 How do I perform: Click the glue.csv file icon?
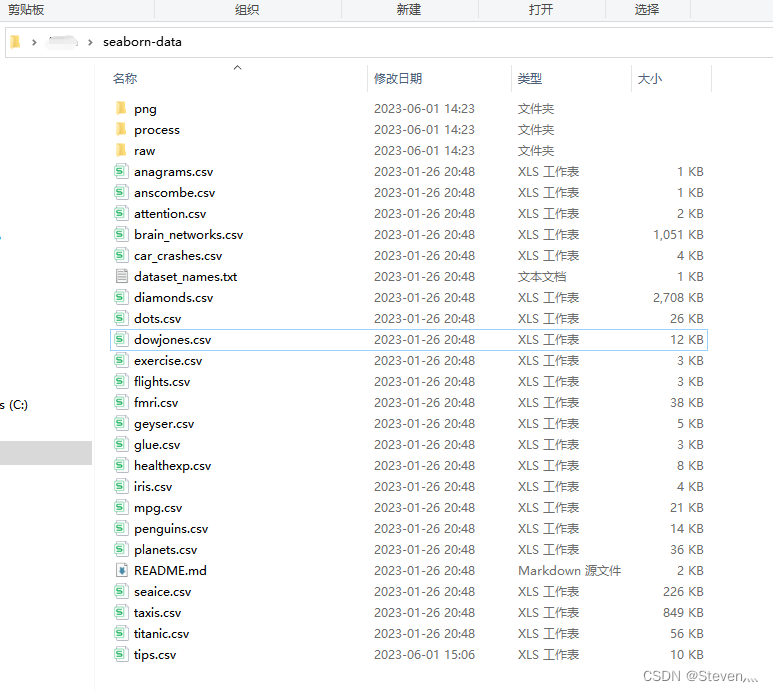[121, 445]
